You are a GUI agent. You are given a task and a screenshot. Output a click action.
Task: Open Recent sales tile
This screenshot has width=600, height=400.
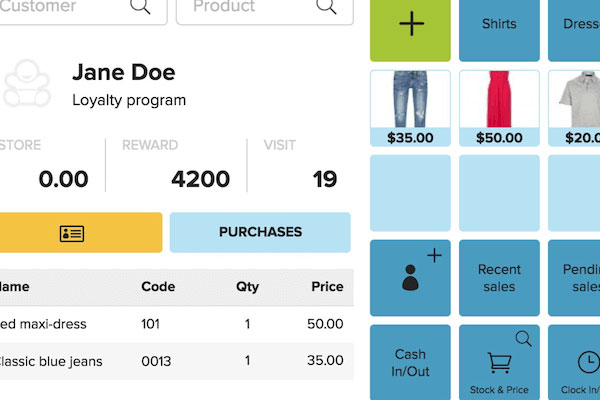499,278
